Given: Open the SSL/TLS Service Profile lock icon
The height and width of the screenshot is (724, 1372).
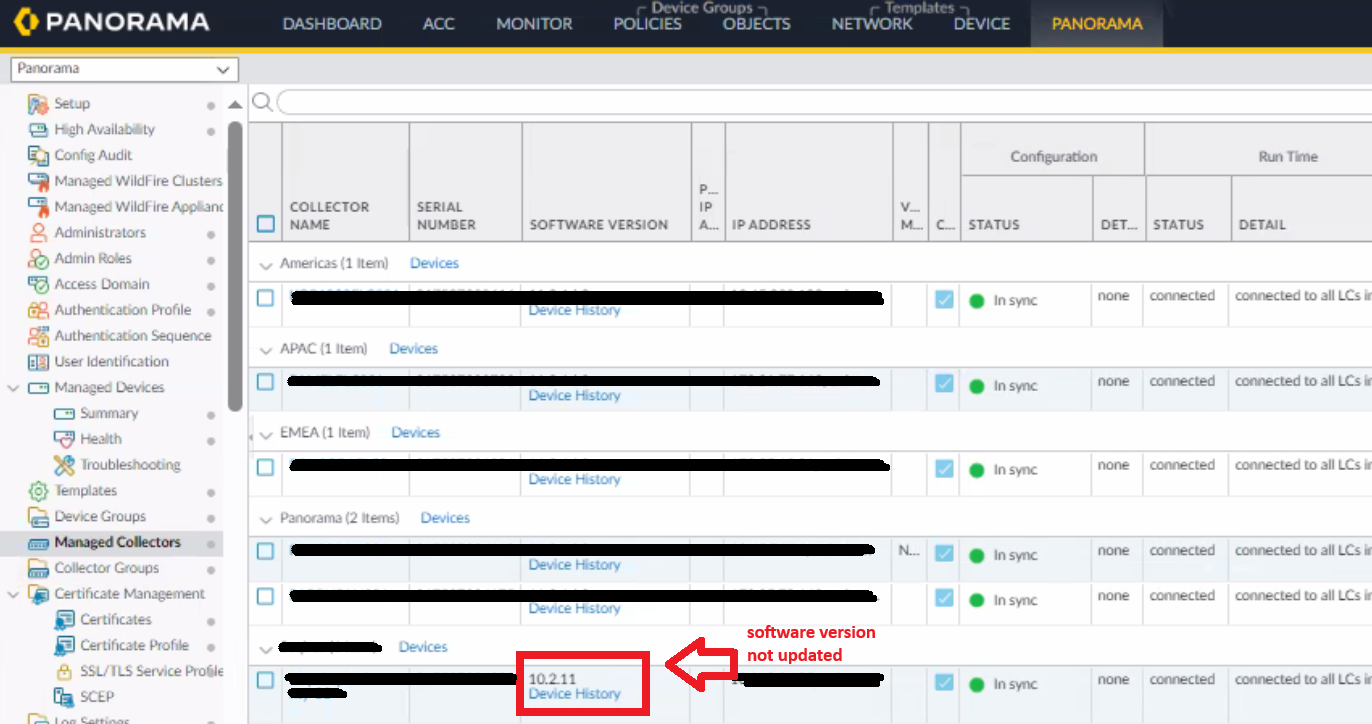Looking at the screenshot, I should 64,671.
